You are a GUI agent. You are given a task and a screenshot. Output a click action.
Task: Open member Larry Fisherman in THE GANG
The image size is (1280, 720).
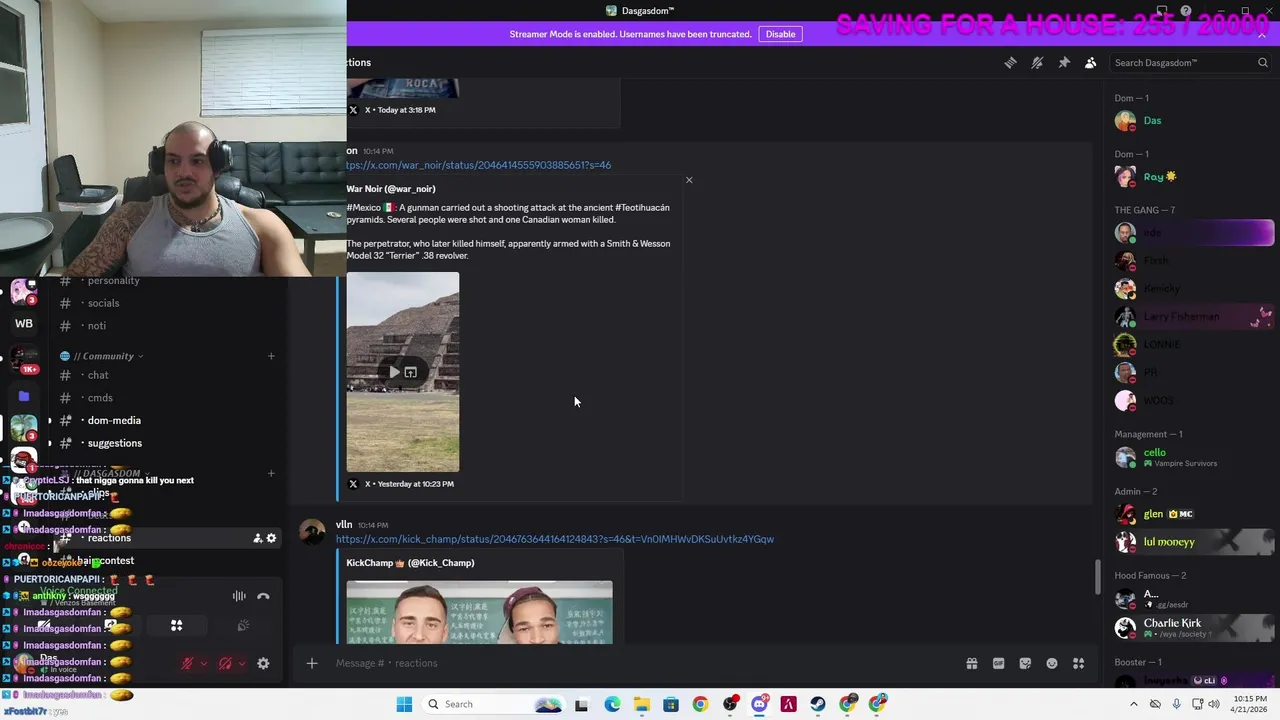(x=1194, y=316)
